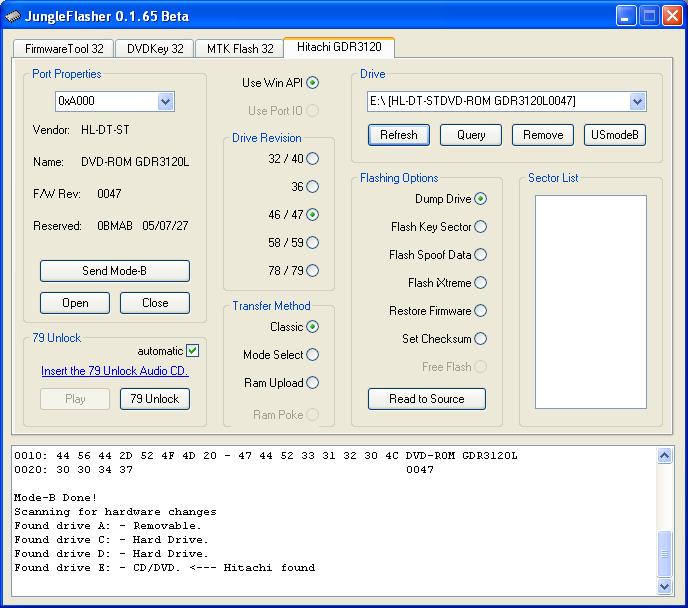Image resolution: width=688 pixels, height=608 pixels.
Task: Open the MTK Flash 32 tab
Action: pyautogui.click(x=240, y=49)
